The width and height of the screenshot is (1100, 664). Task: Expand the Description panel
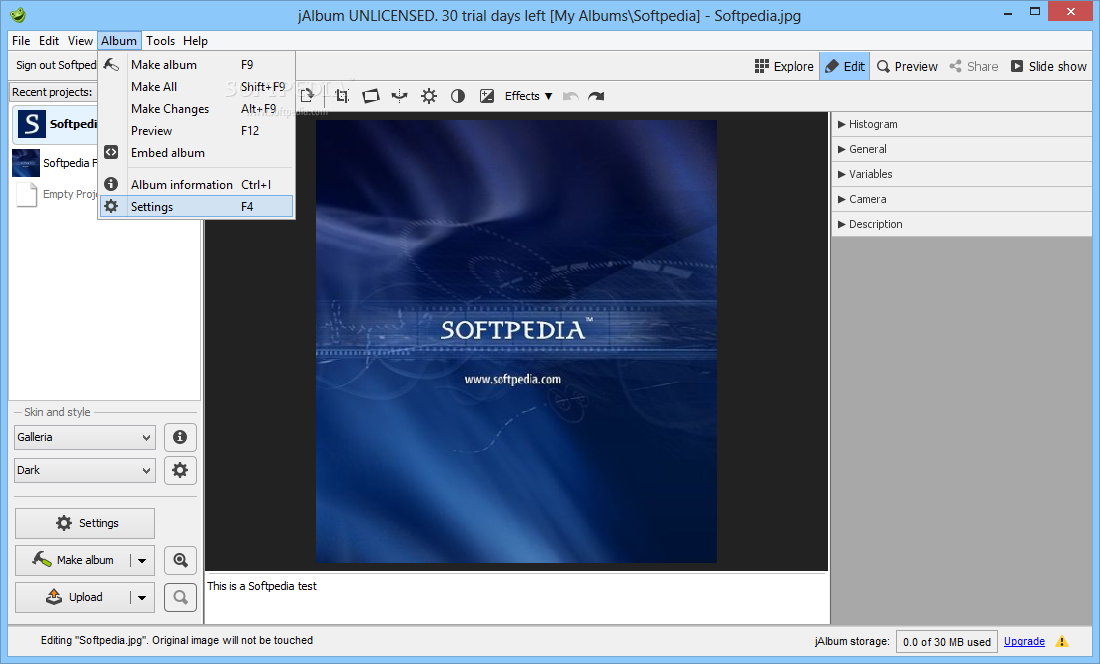tap(961, 224)
